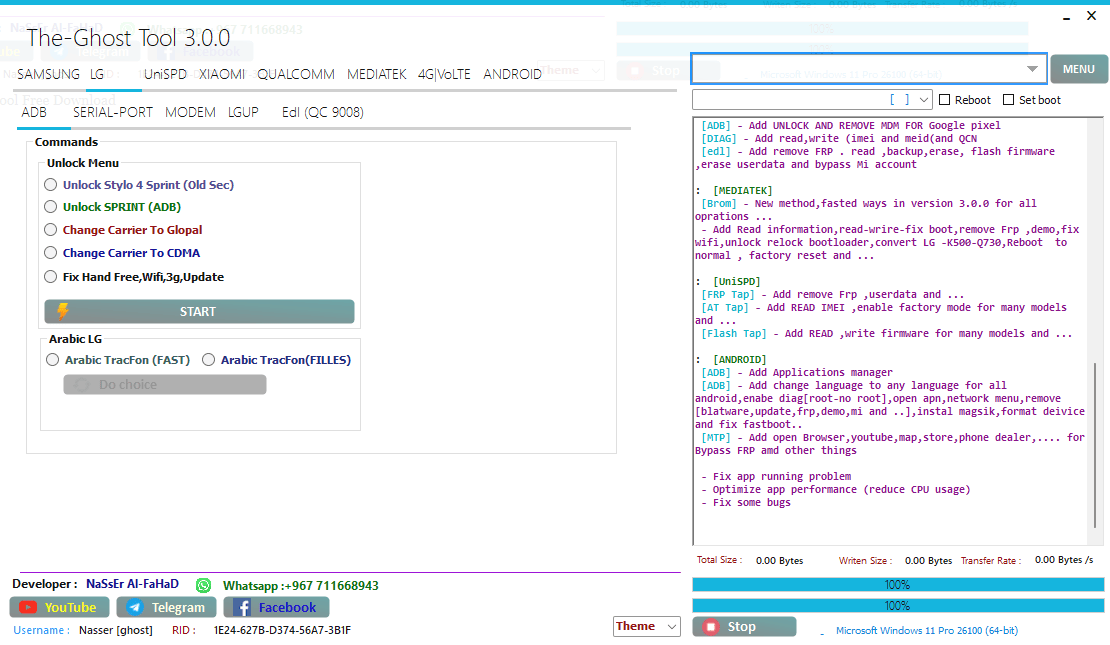Open the COM port dropdown

tap(924, 99)
